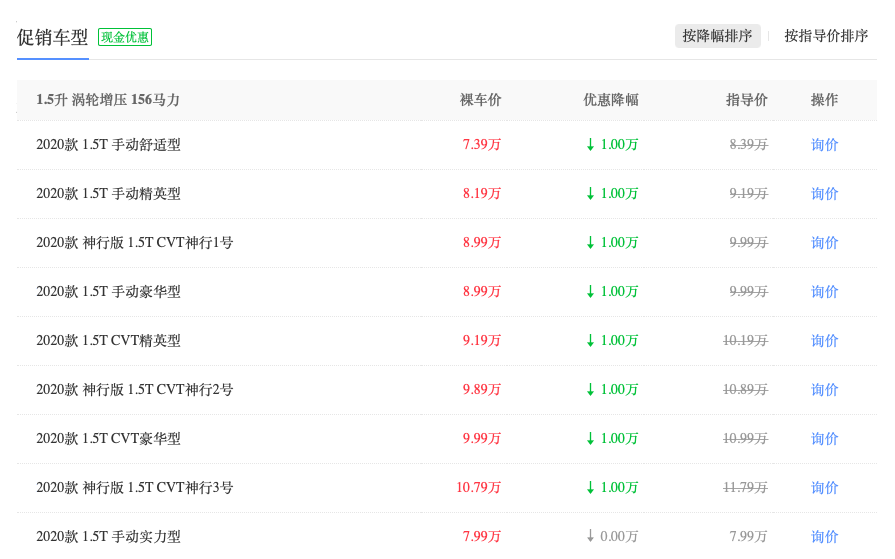
Task: Request price for 神行版 1.5T CVT神行1号
Action: tap(824, 243)
